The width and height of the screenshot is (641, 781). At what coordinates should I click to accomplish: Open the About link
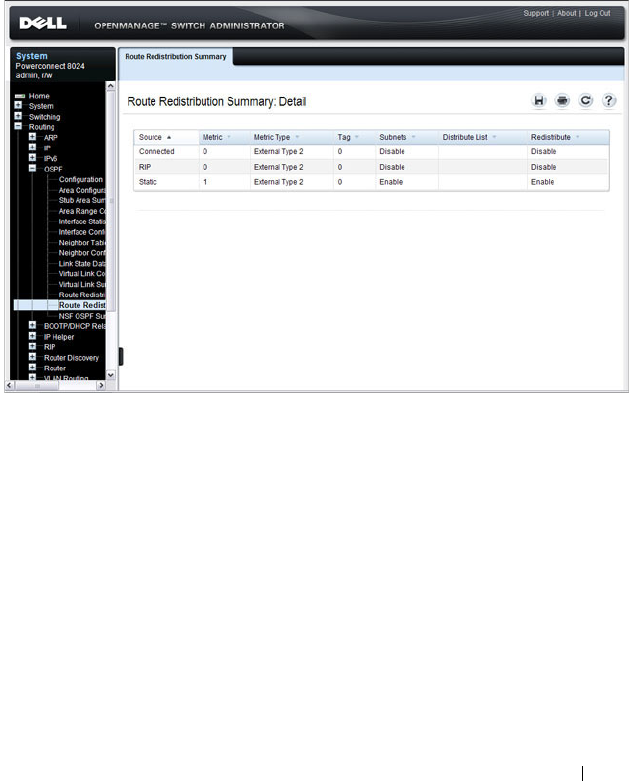tap(567, 13)
